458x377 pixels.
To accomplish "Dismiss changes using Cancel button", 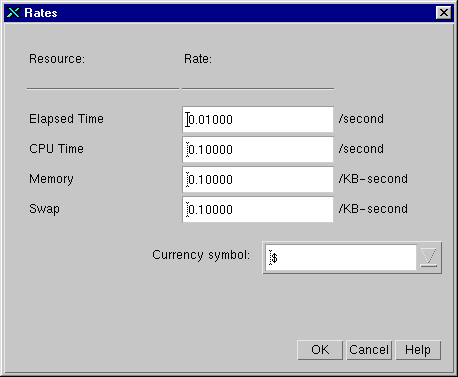I will pyautogui.click(x=369, y=350).
